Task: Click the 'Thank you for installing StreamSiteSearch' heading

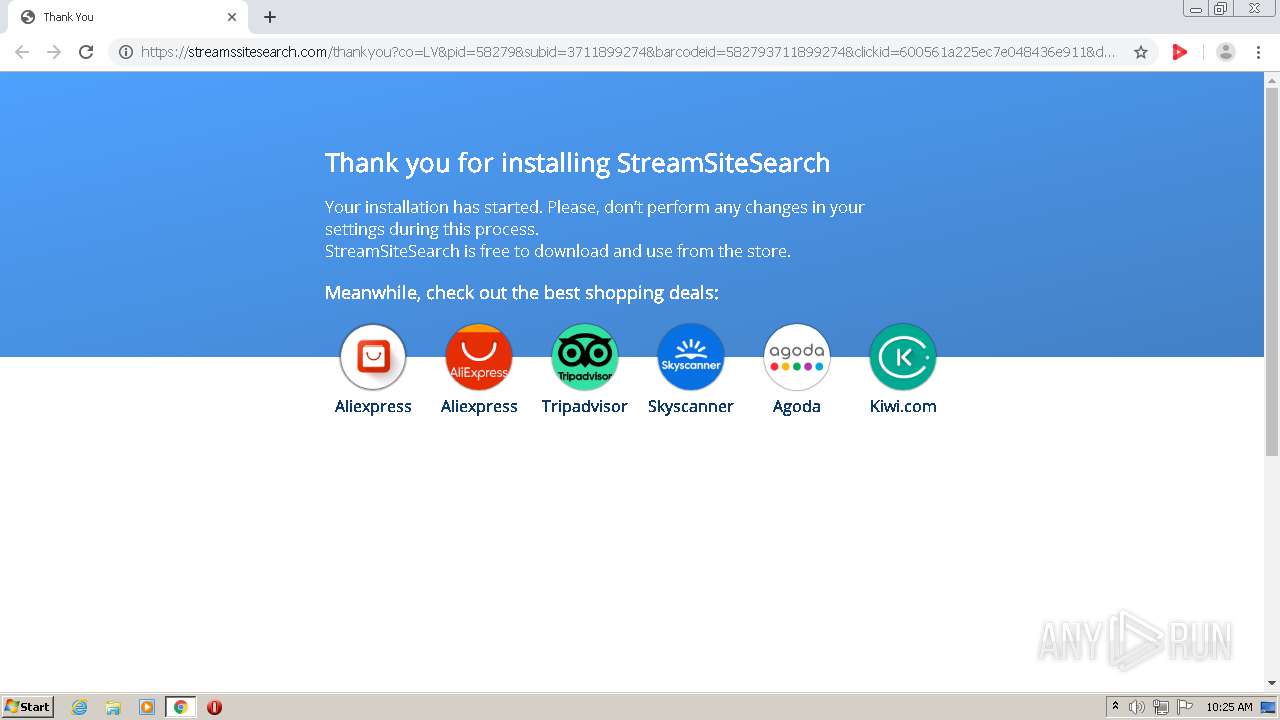Action: point(577,163)
